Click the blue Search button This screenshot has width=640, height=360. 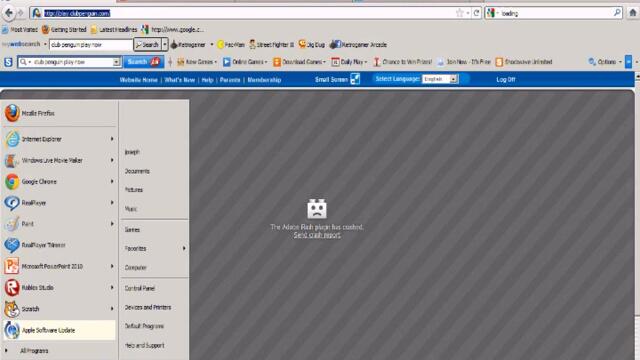(143, 62)
